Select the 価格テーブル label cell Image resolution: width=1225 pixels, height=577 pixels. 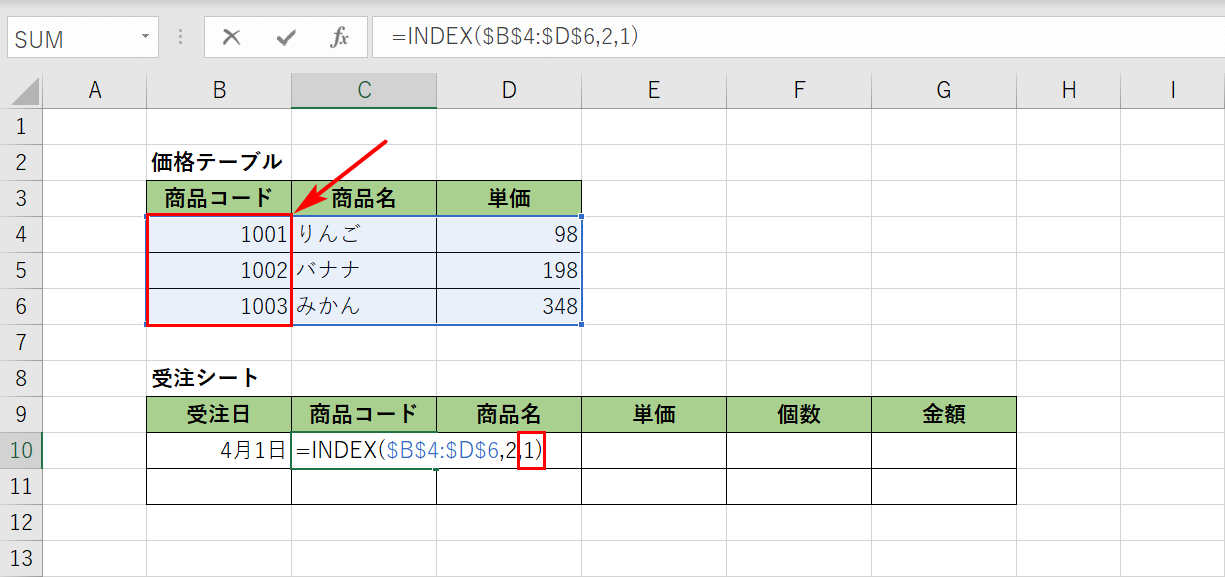click(218, 162)
